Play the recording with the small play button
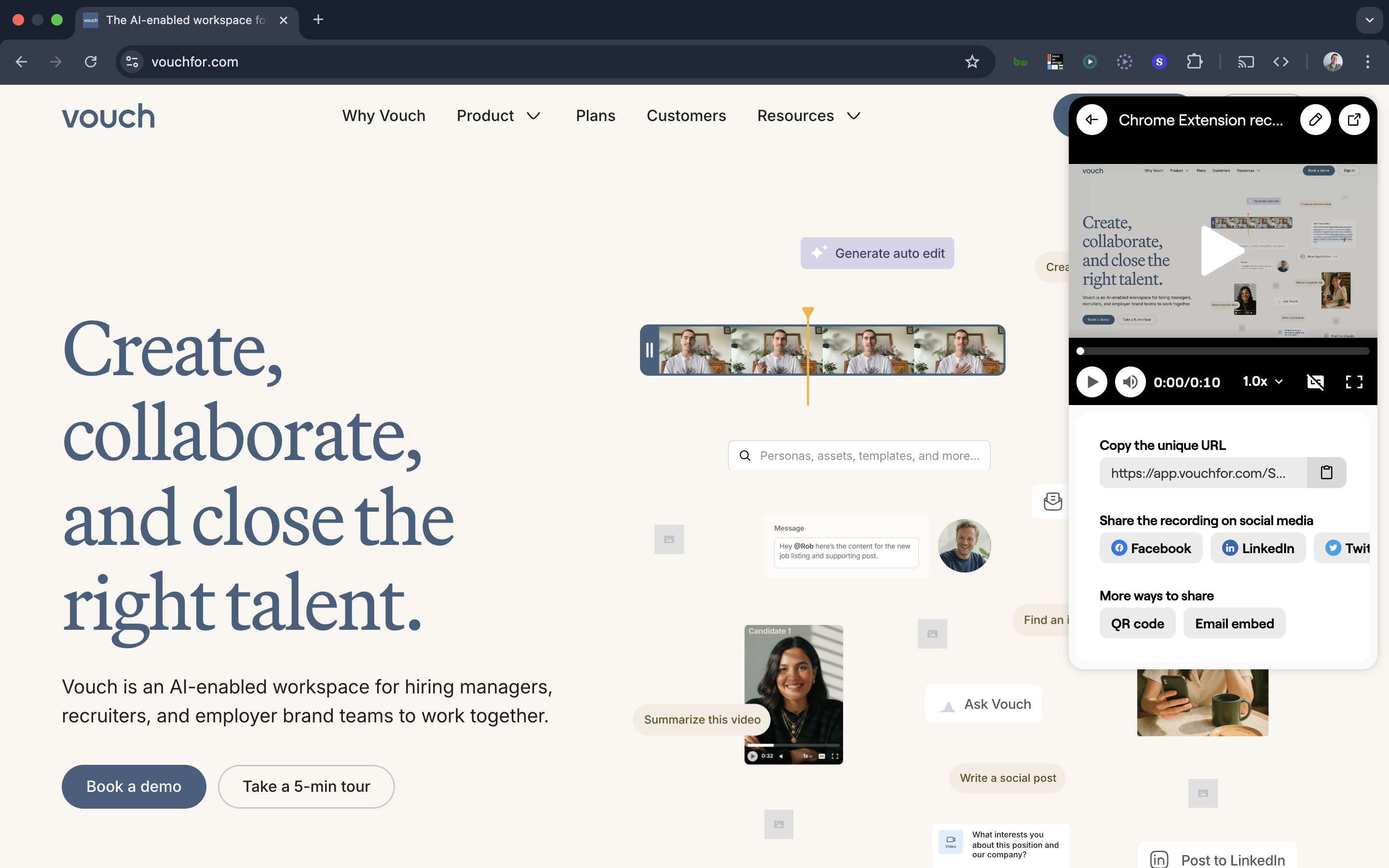 click(1091, 382)
